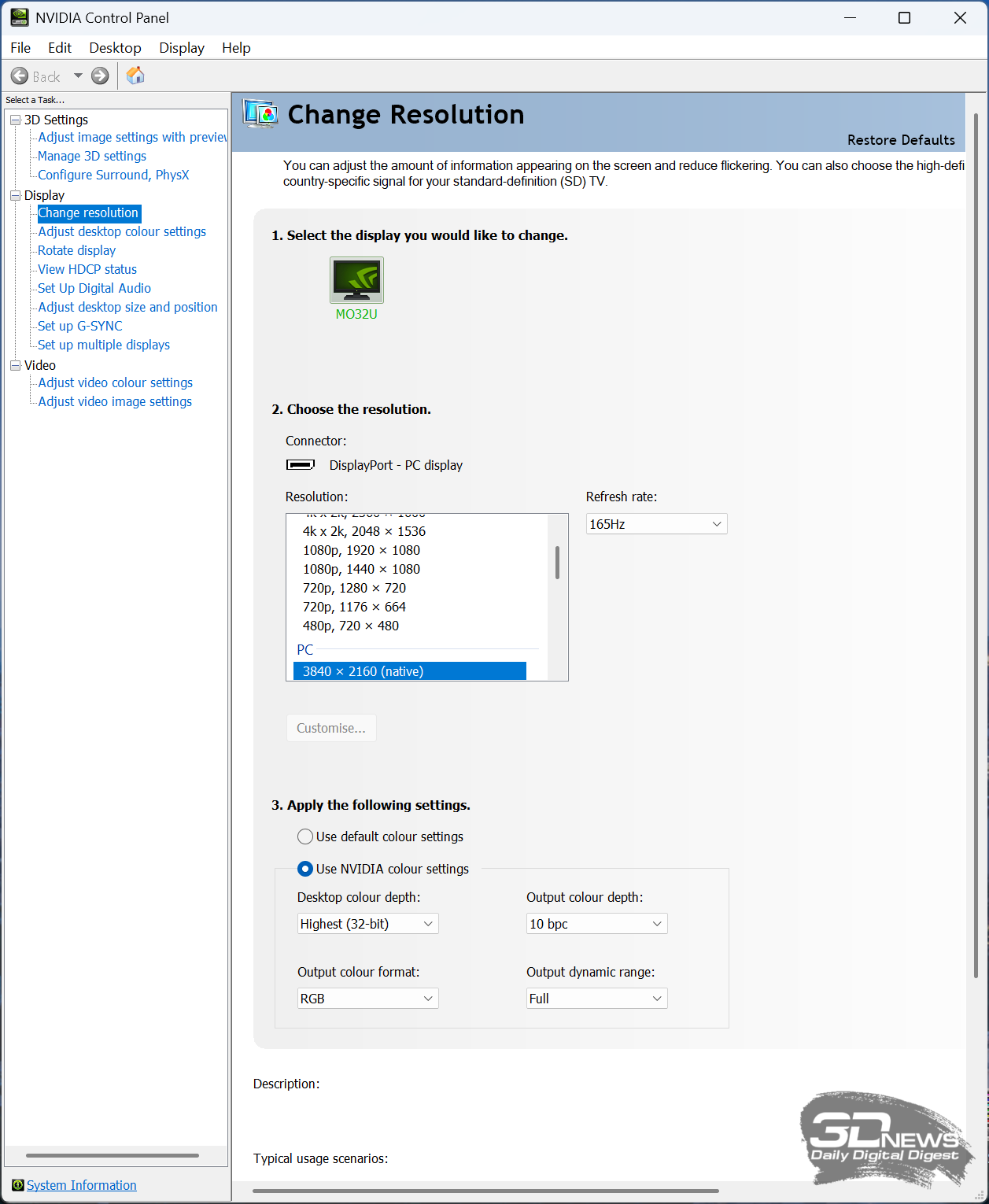Maximize the NVIDIA Control Panel window

click(x=905, y=17)
